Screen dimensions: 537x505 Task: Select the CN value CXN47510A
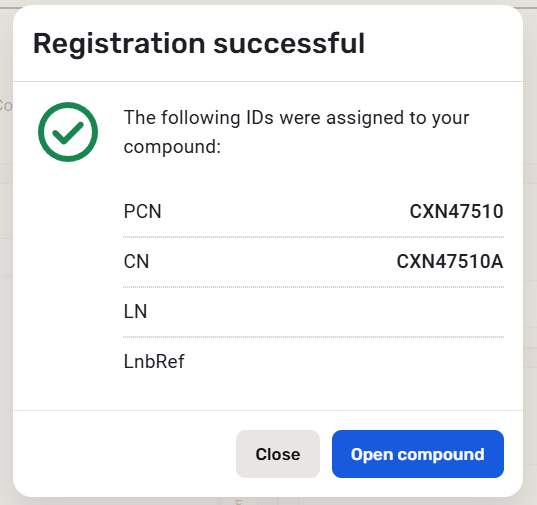pyautogui.click(x=450, y=262)
